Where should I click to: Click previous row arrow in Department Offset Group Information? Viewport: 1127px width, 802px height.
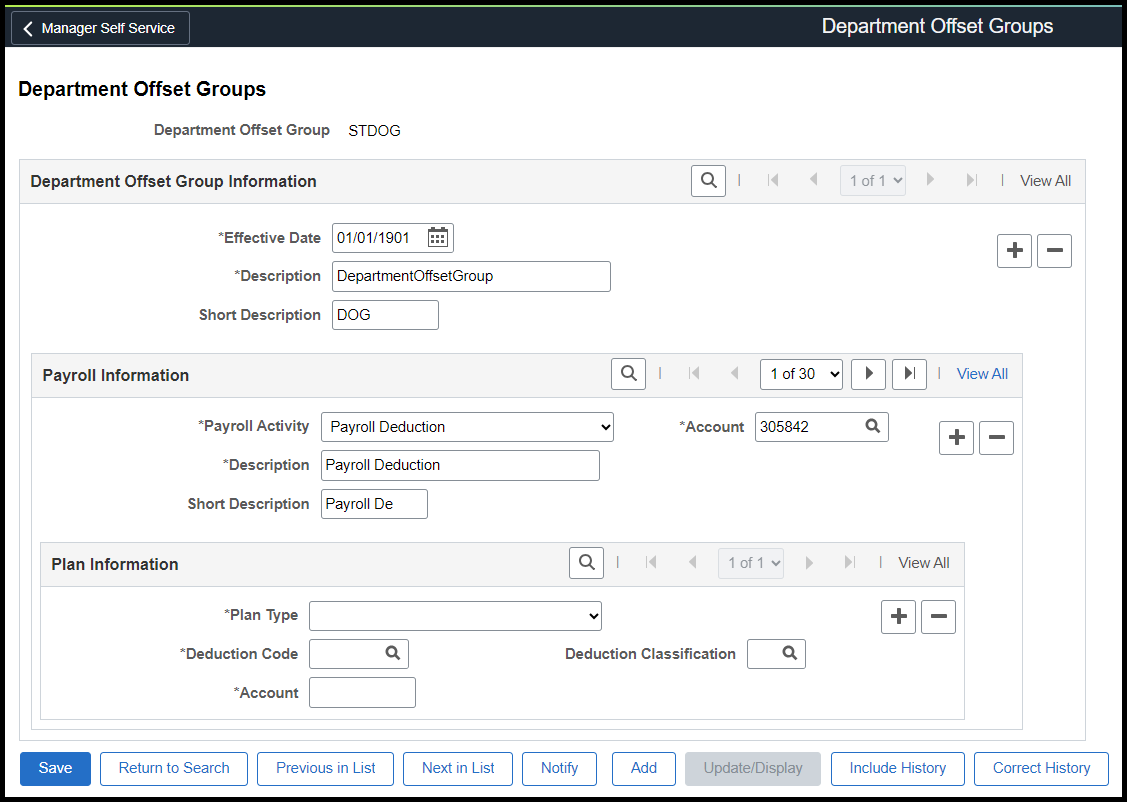(x=814, y=180)
